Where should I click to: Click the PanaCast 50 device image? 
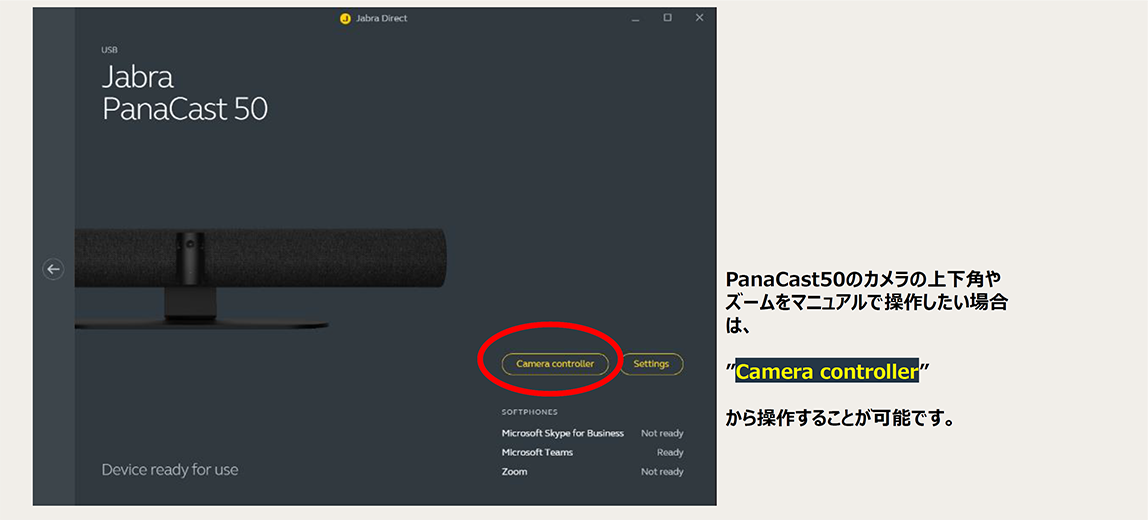coord(261,277)
